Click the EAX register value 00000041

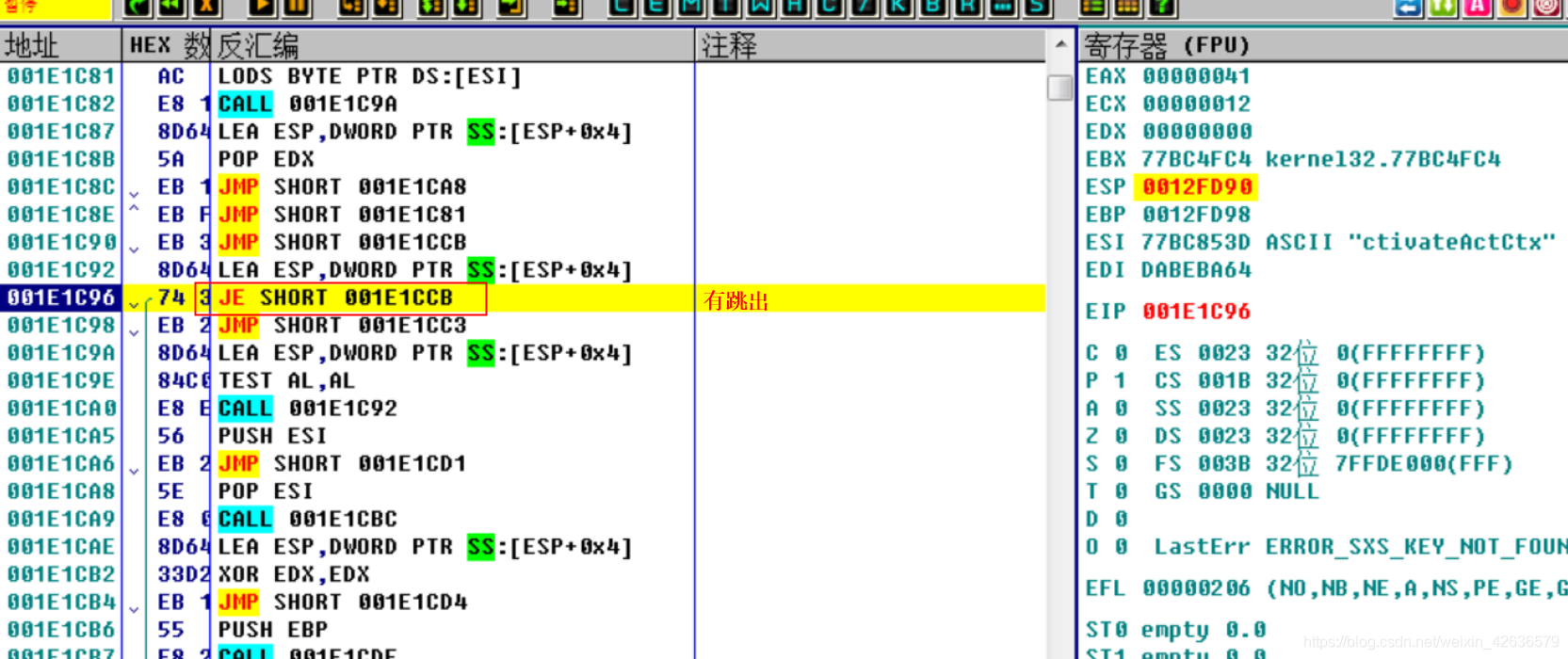(x=1197, y=76)
